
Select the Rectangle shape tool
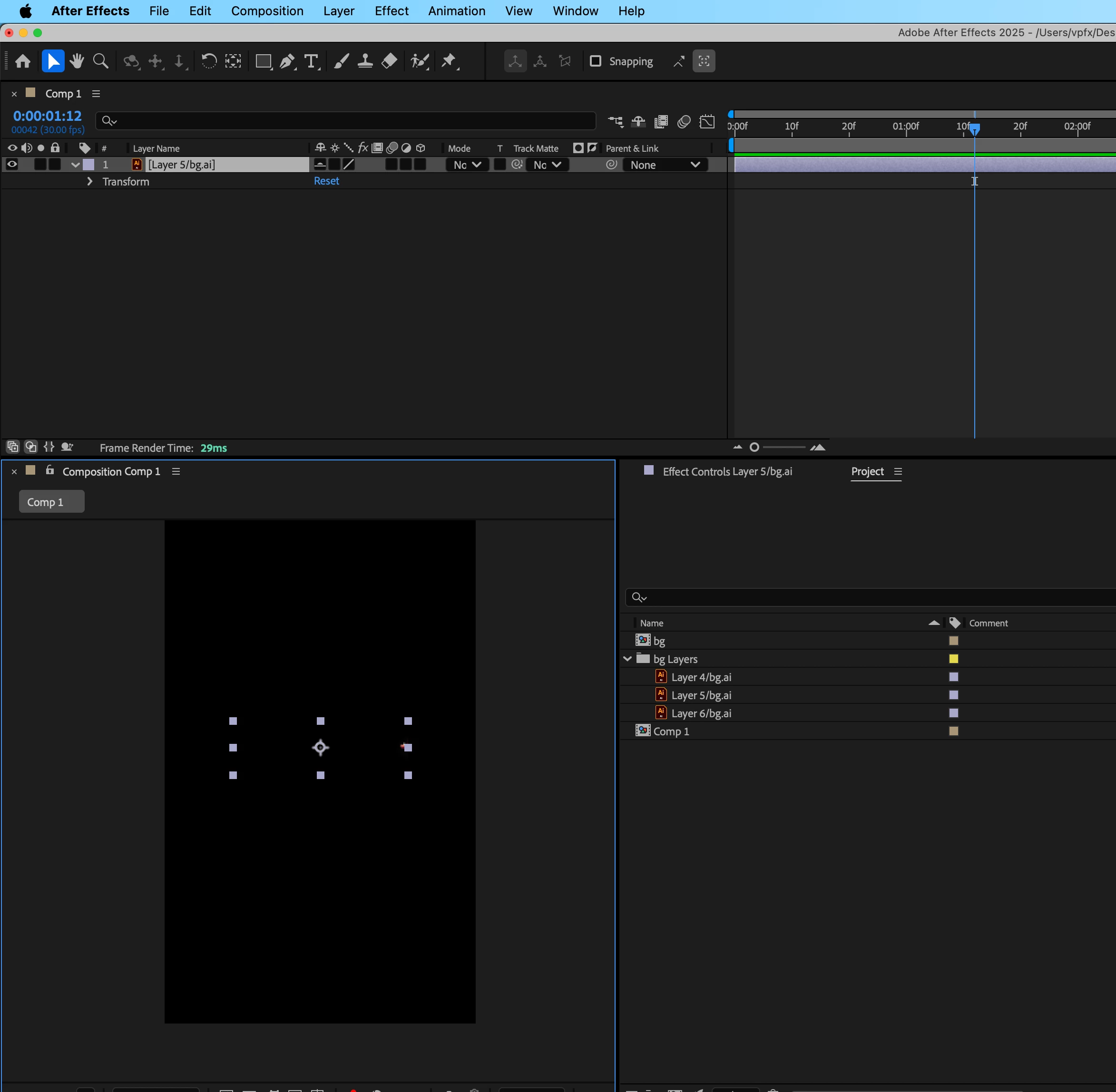click(263, 61)
